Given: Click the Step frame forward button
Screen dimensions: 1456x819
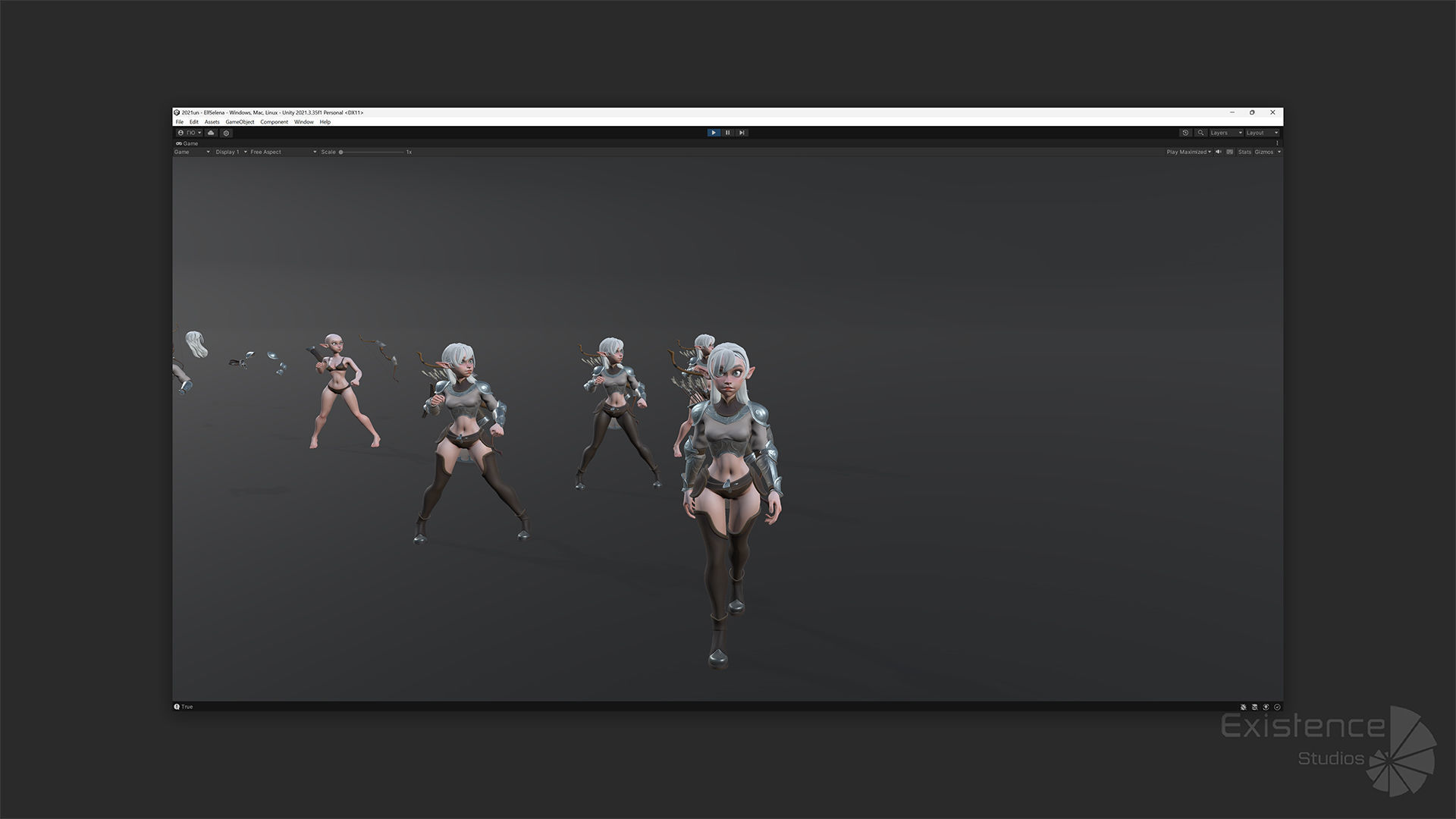Looking at the screenshot, I should click(742, 133).
